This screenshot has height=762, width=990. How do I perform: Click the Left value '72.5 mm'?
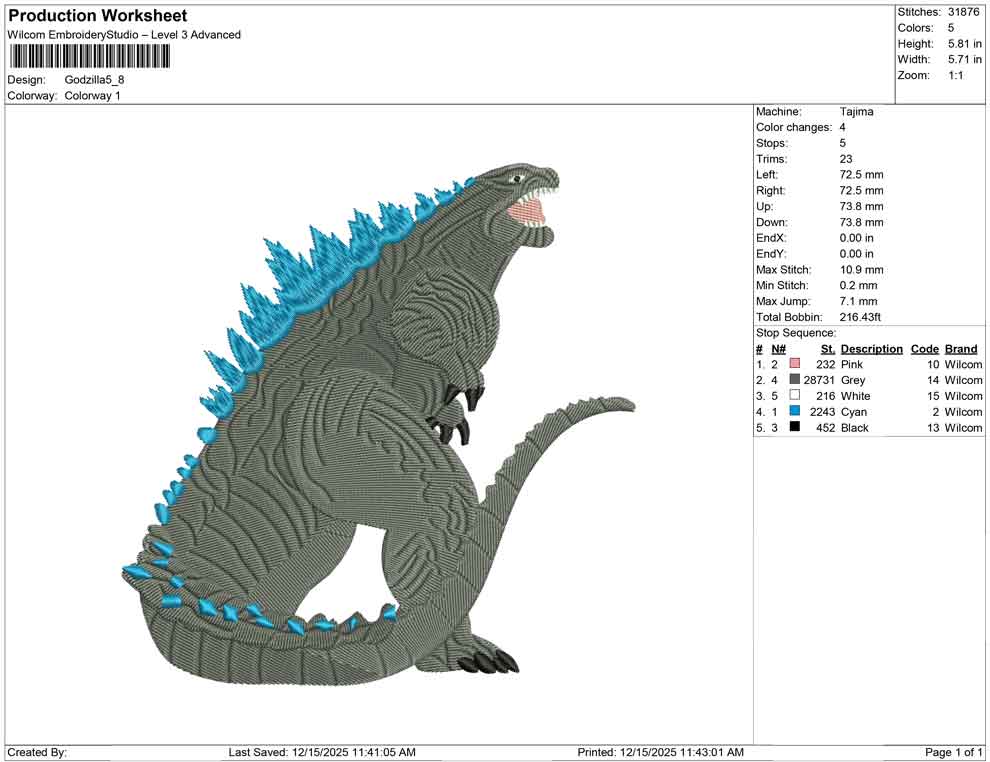point(862,175)
